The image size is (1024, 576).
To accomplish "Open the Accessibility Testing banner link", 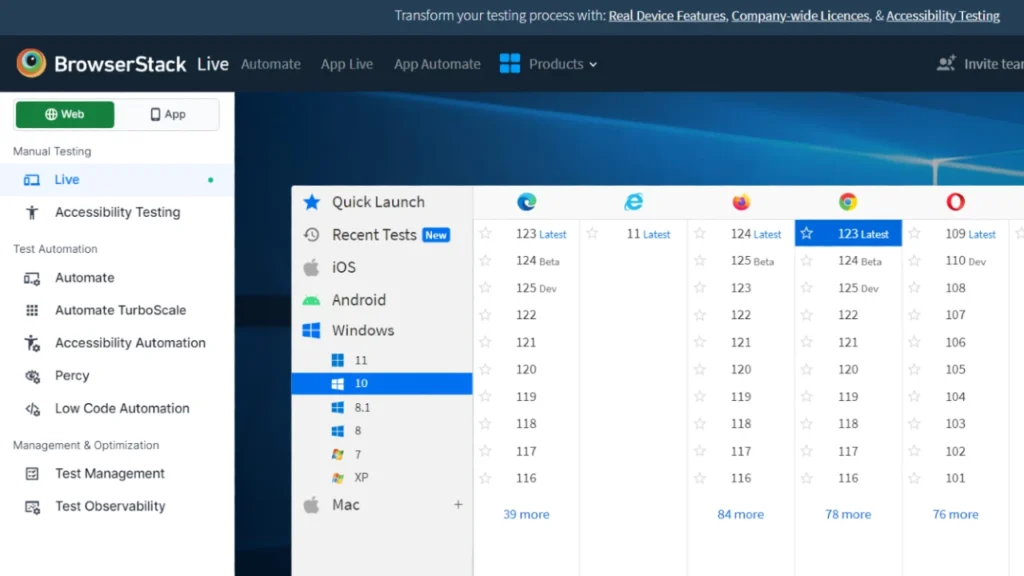I will 943,16.
